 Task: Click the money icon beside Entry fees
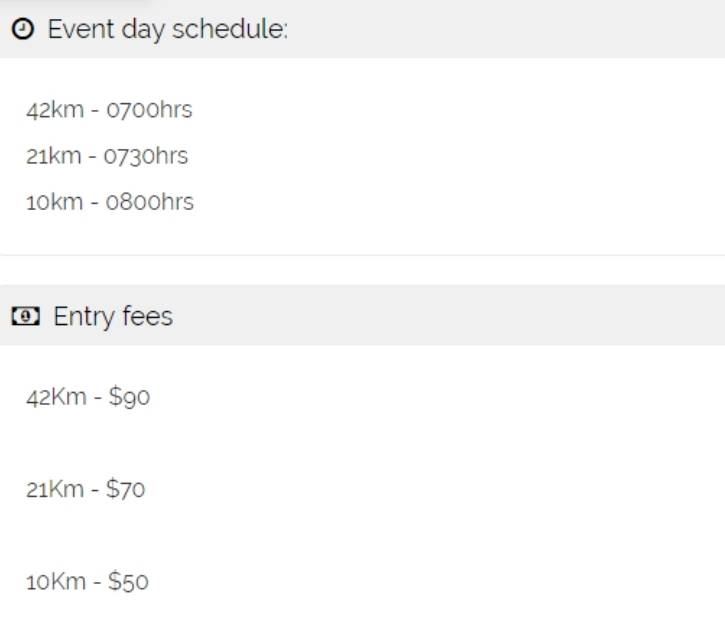26,317
